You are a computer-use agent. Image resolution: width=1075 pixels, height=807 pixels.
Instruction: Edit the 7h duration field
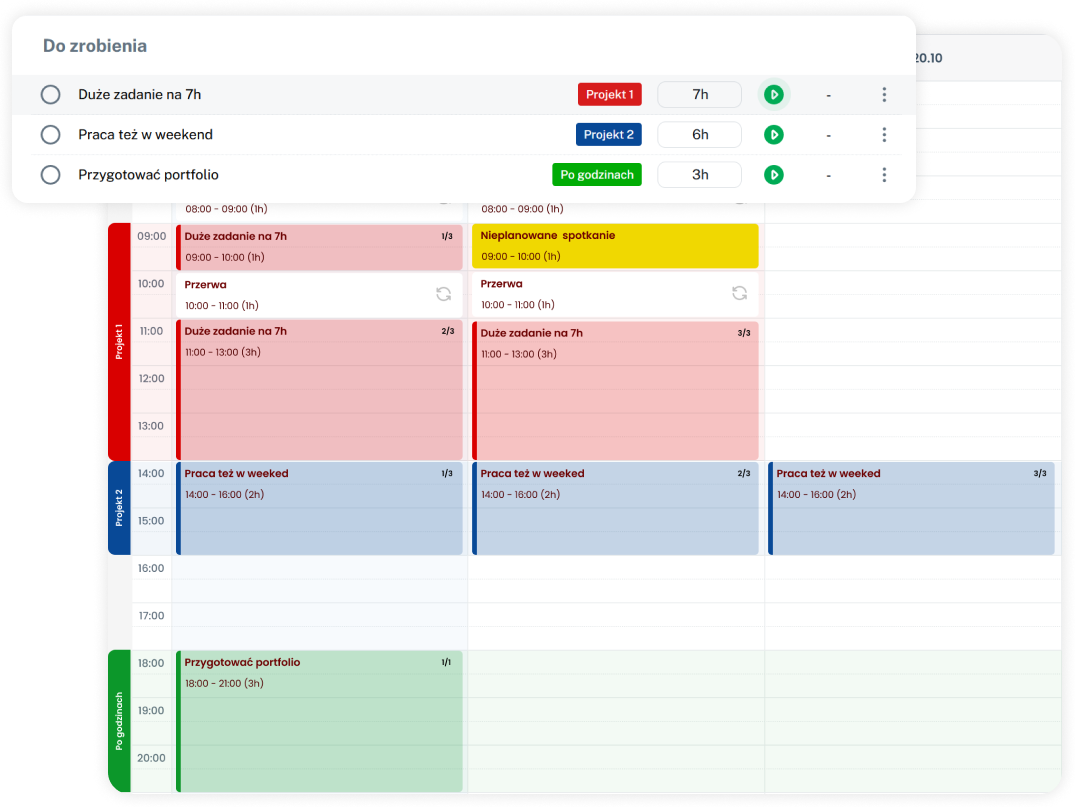pyautogui.click(x=699, y=94)
